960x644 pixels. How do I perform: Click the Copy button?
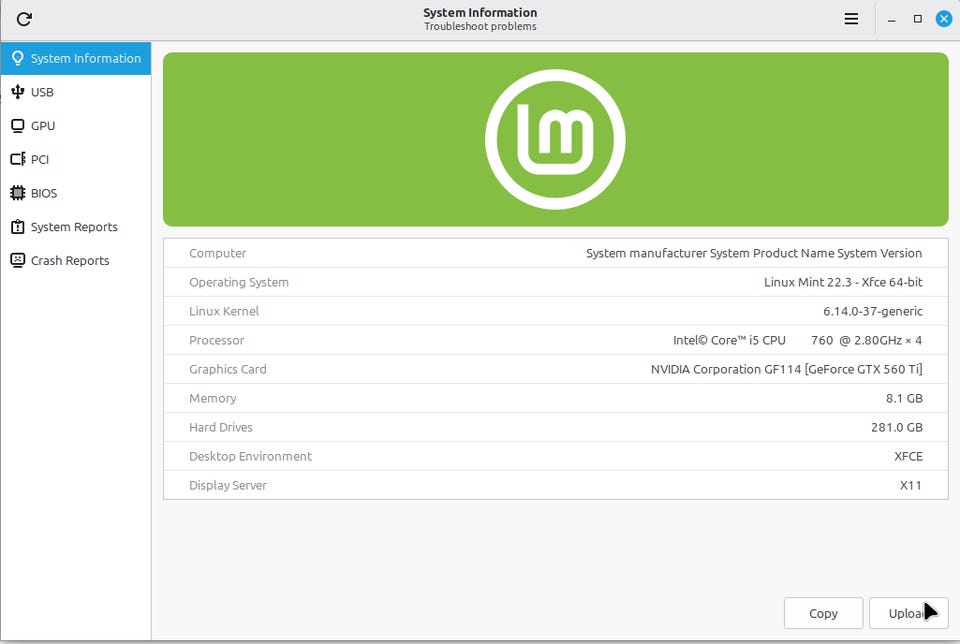(x=823, y=613)
